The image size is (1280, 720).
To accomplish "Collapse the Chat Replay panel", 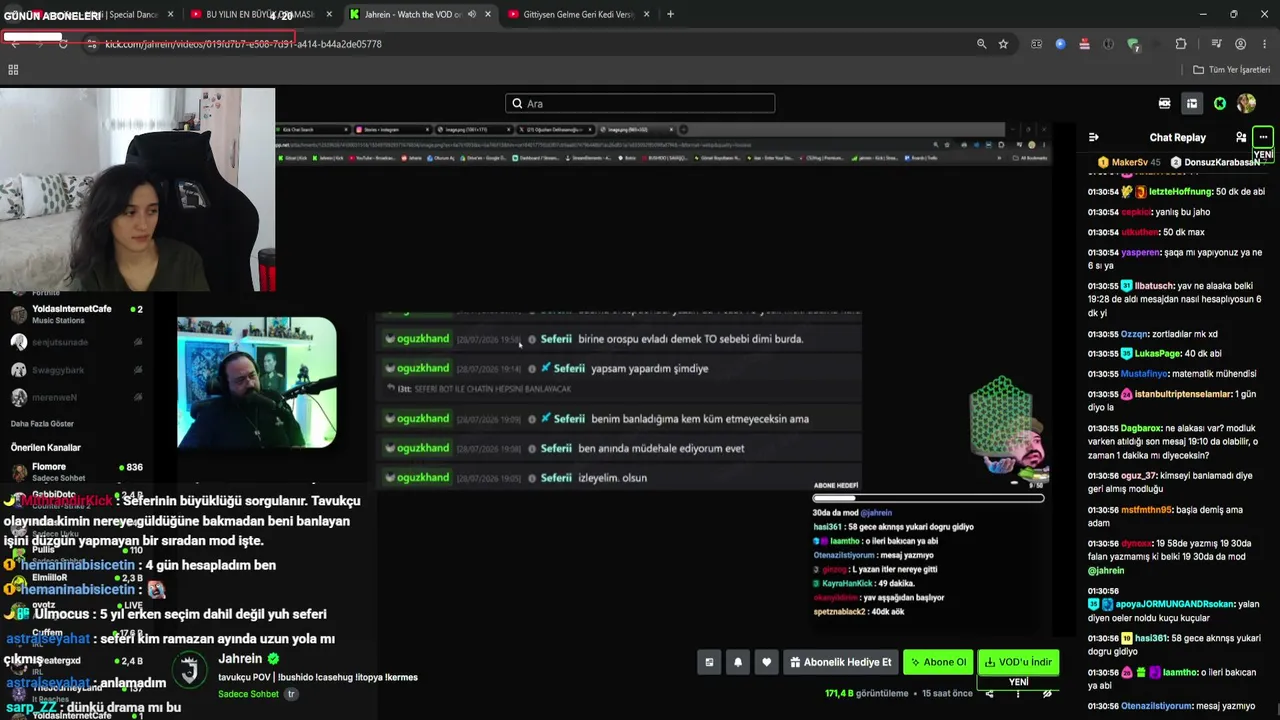I will pyautogui.click(x=1093, y=137).
